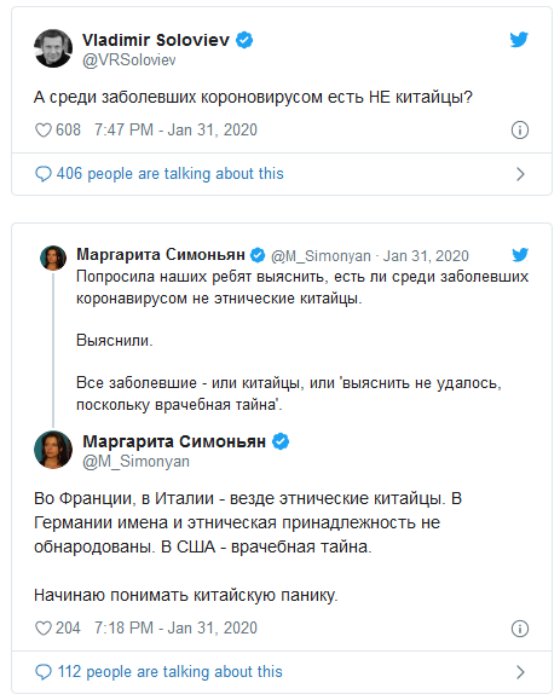Open '406 people are talking about this'
Viewport: 560px width, 700px height.
coord(170,174)
